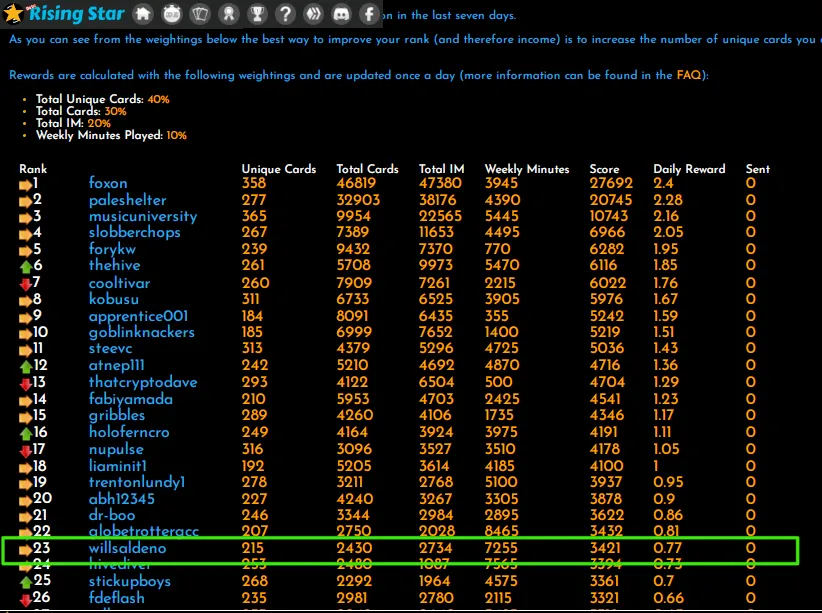Viewport: 822px width, 613px height.
Task: Open goblinknackers player link
Action: pyautogui.click(x=142, y=332)
